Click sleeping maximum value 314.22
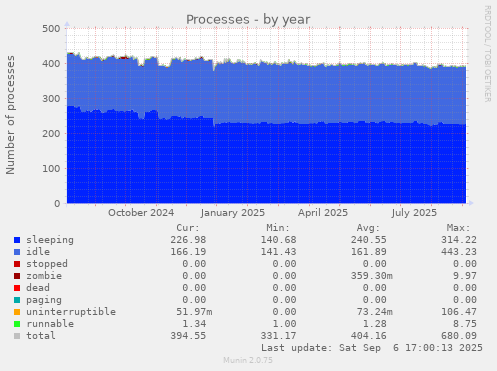Image resolution: width=497 pixels, height=371 pixels. point(459,240)
